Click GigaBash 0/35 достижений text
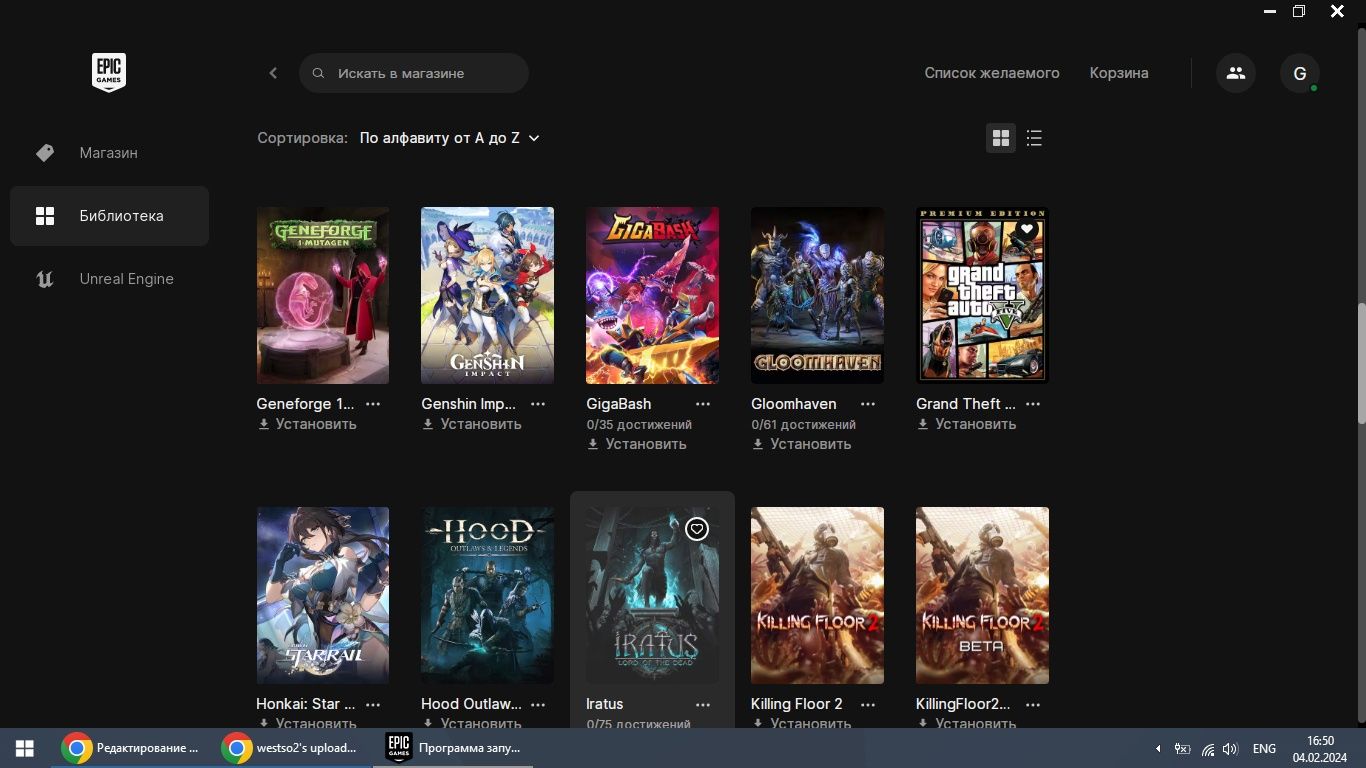 tap(639, 424)
